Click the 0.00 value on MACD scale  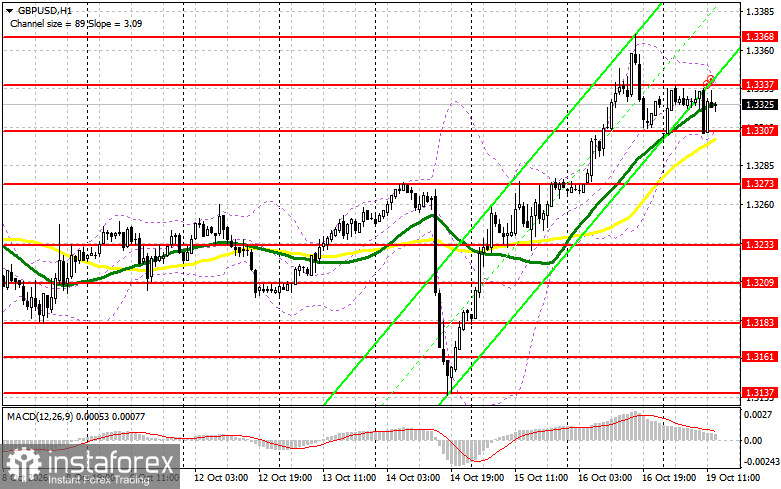point(753,441)
